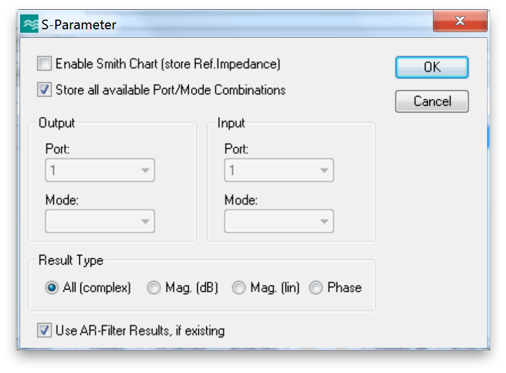
Task: Click the Cancel button
Action: pyautogui.click(x=432, y=101)
